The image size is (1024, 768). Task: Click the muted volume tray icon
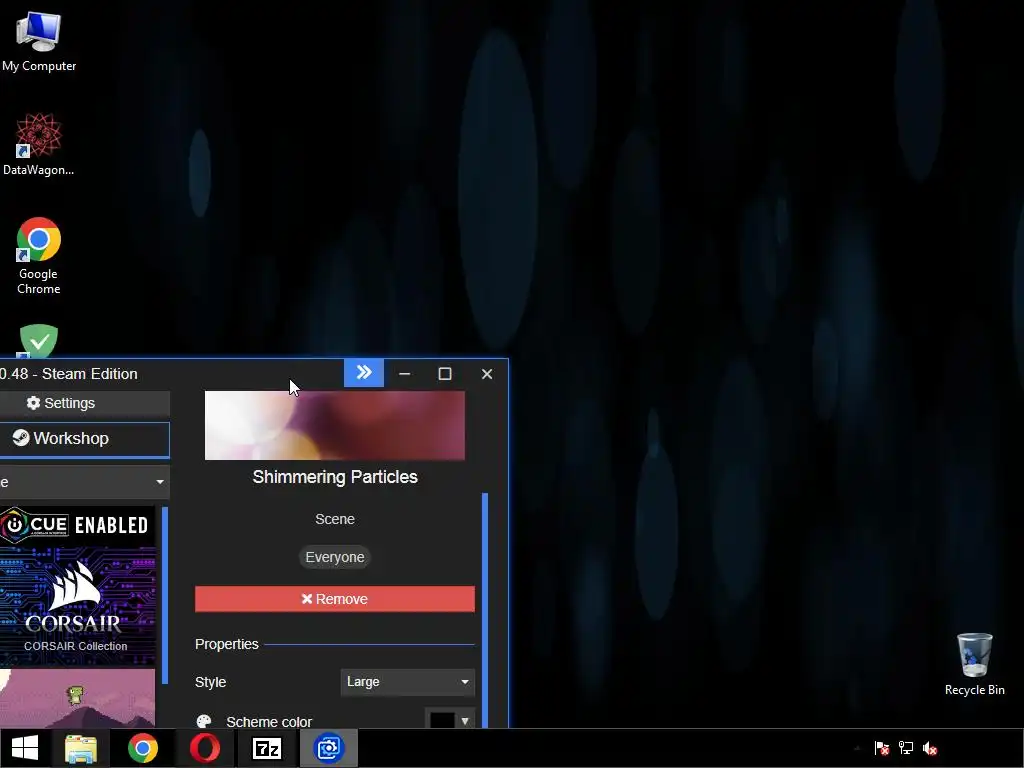[x=930, y=748]
